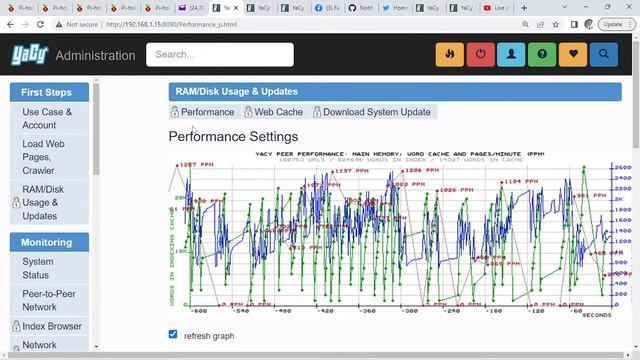The height and width of the screenshot is (360, 640).
Task: Open Load Web Pages, Crawler link
Action: click(x=49, y=157)
